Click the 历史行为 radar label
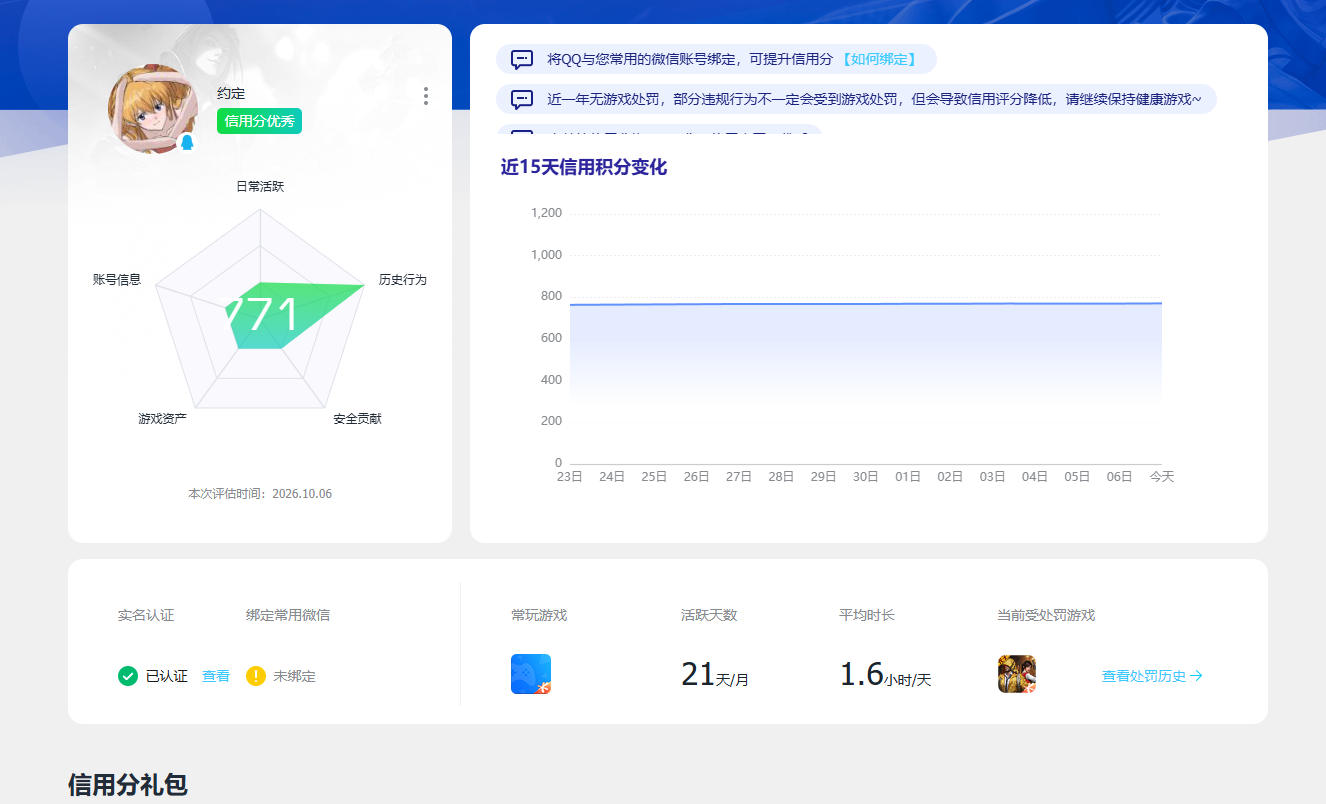This screenshot has width=1326, height=804. pyautogui.click(x=403, y=280)
